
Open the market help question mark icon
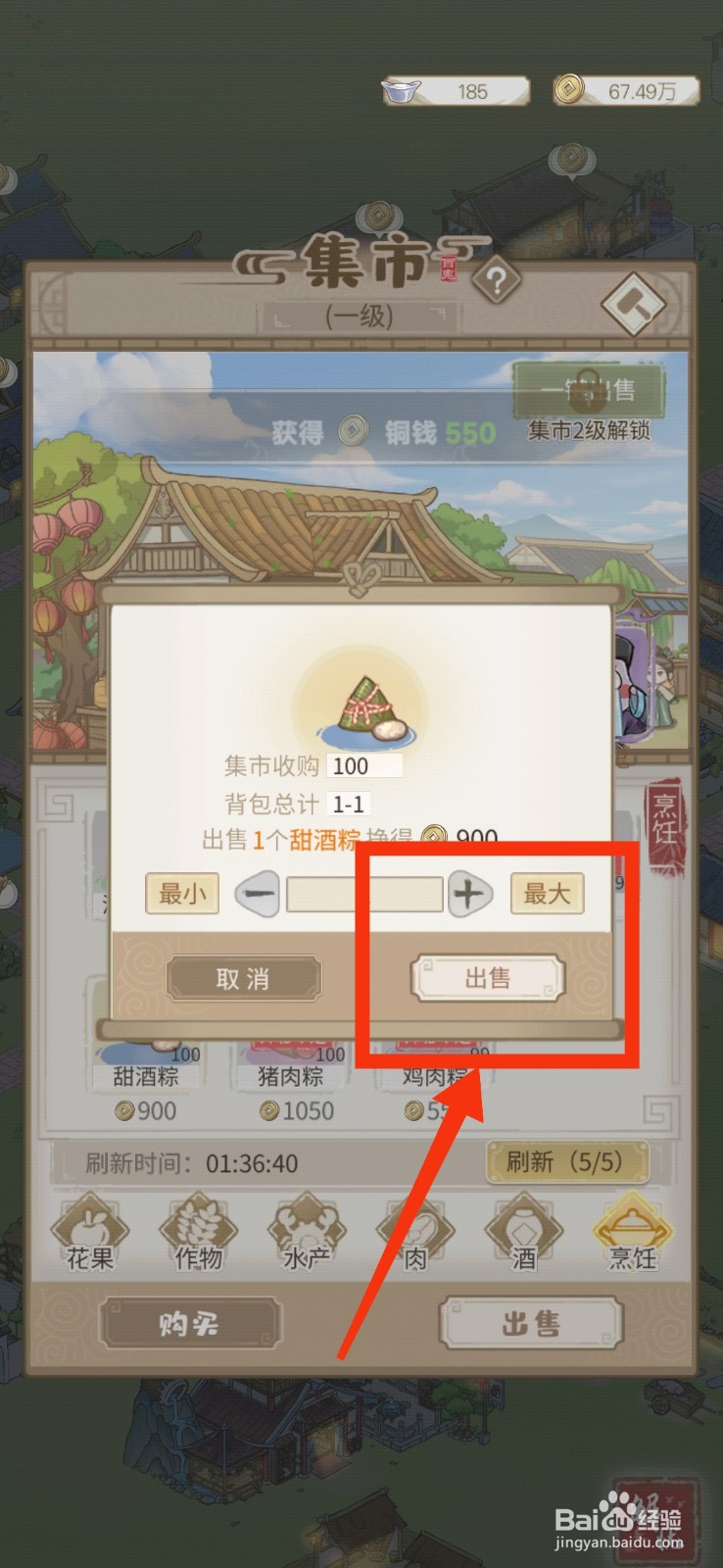pos(497,282)
